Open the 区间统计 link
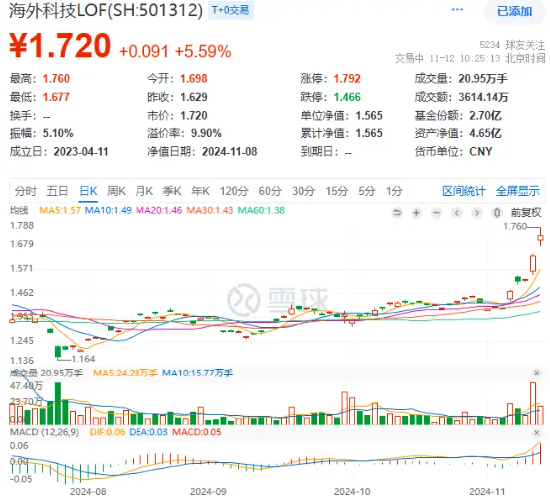Screen dimensions: 550x500 [x=464, y=191]
